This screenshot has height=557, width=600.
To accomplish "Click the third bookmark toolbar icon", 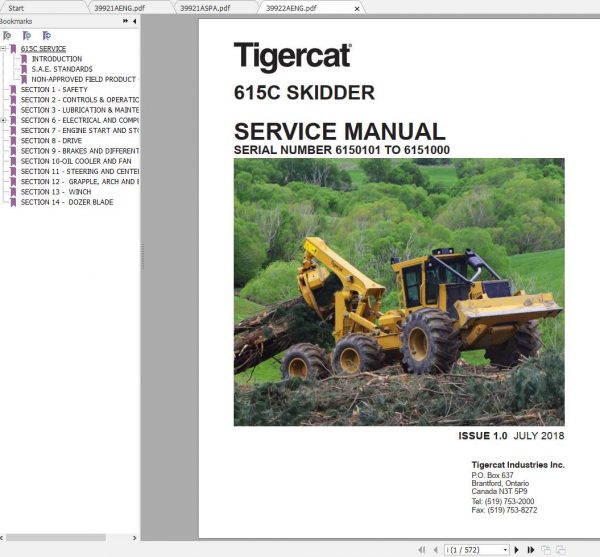I will click(x=47, y=36).
